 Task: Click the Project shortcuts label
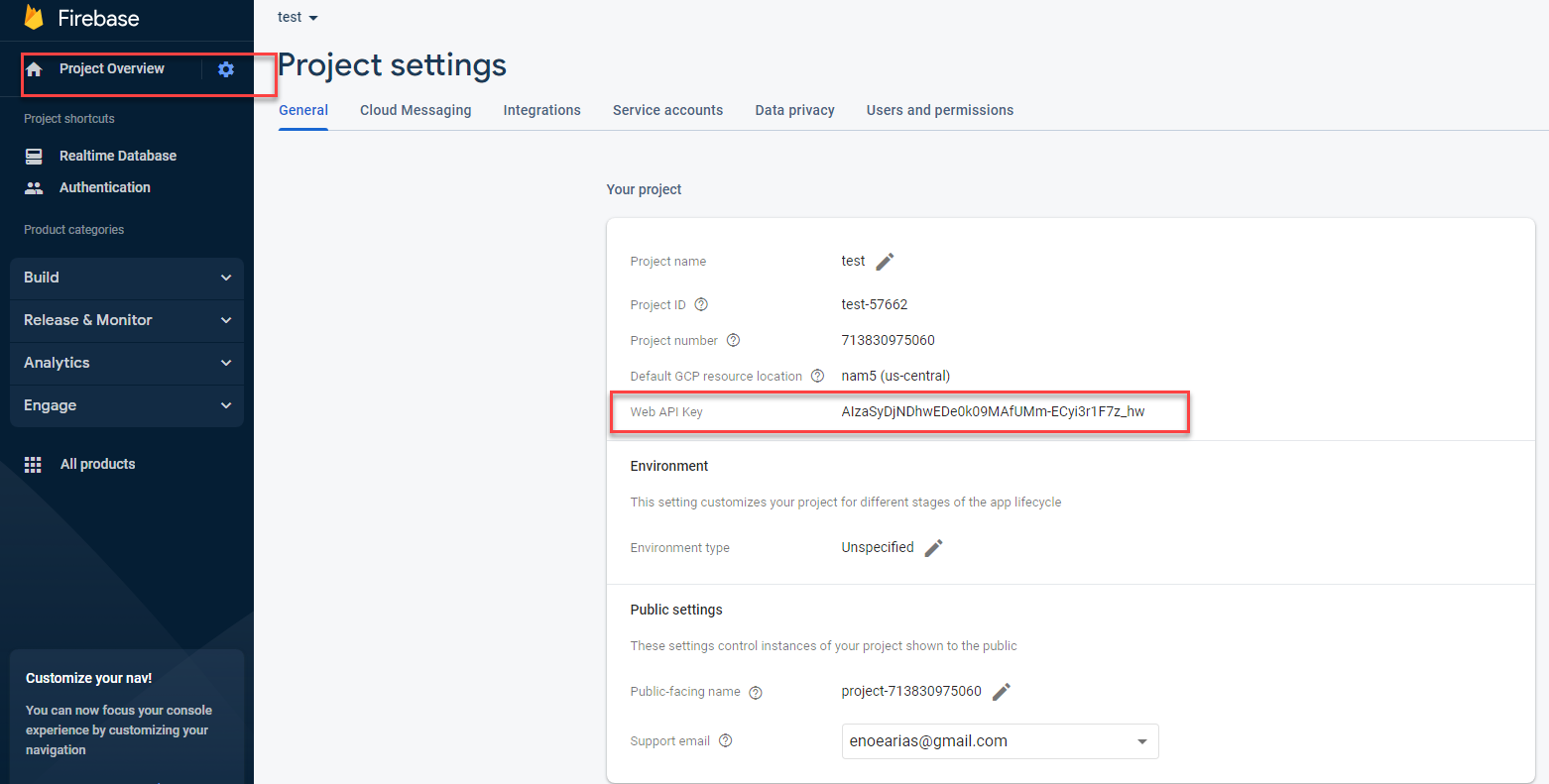pyautogui.click(x=69, y=118)
